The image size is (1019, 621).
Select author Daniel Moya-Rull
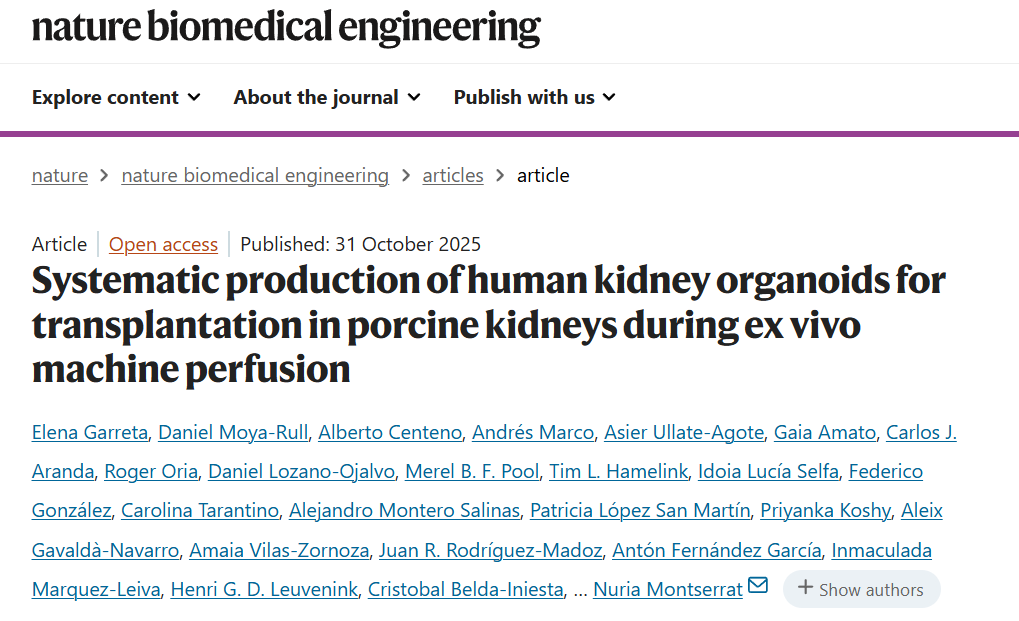coord(232,432)
